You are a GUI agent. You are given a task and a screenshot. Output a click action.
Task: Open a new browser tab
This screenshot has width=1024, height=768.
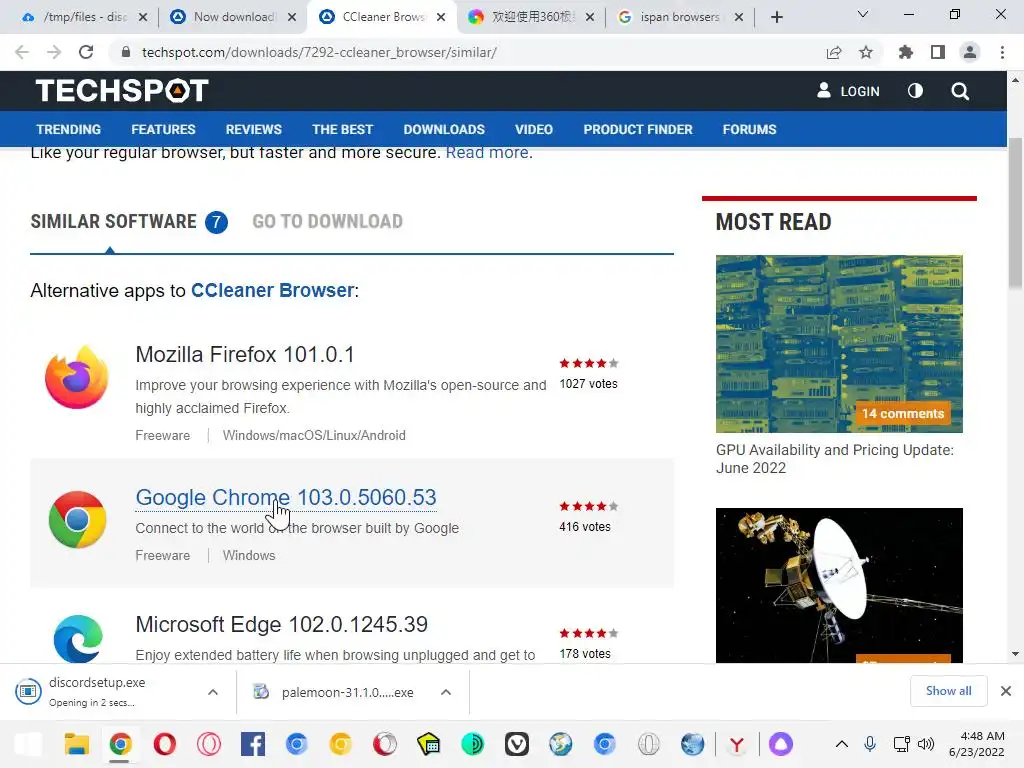pos(776,17)
